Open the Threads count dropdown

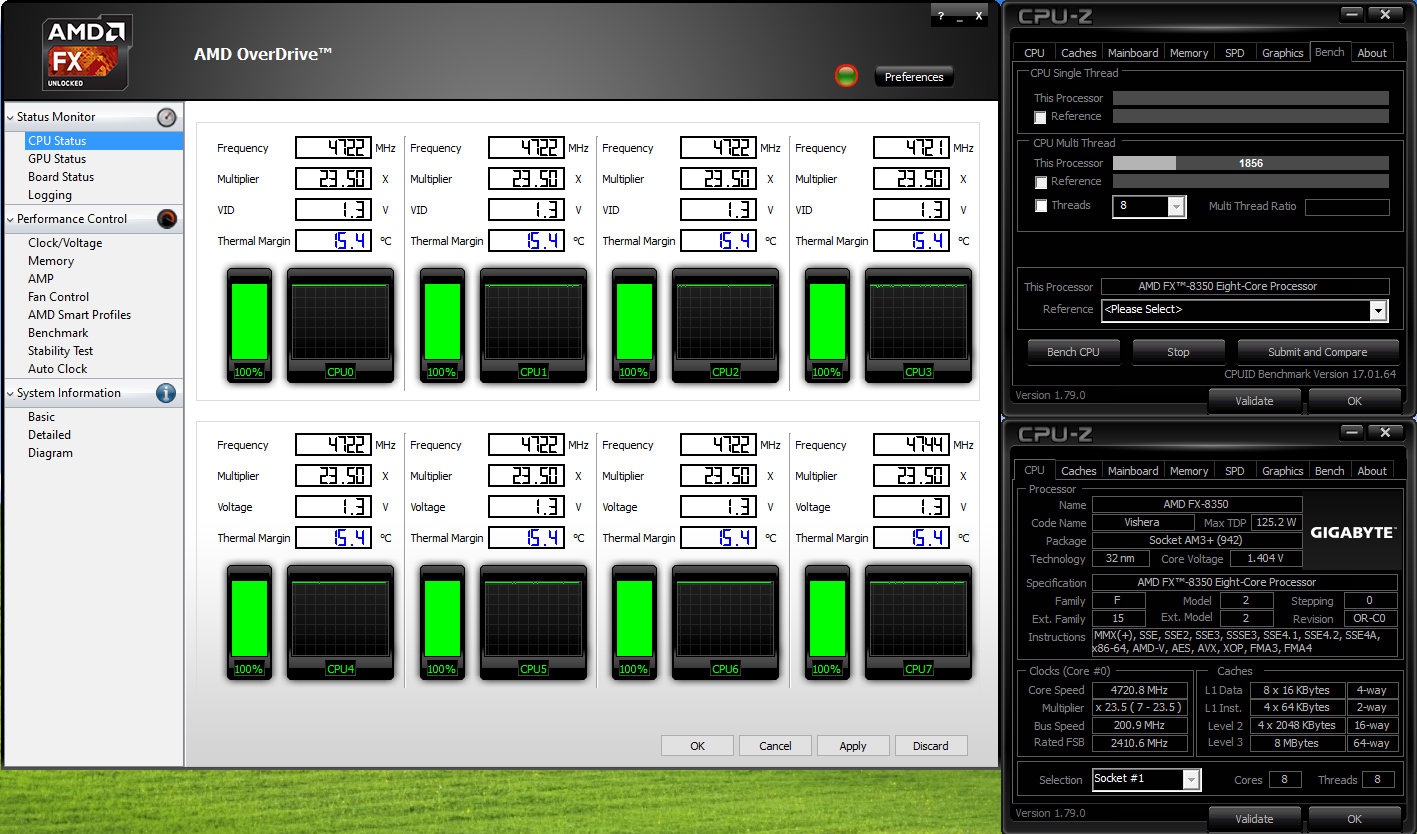pos(1176,206)
